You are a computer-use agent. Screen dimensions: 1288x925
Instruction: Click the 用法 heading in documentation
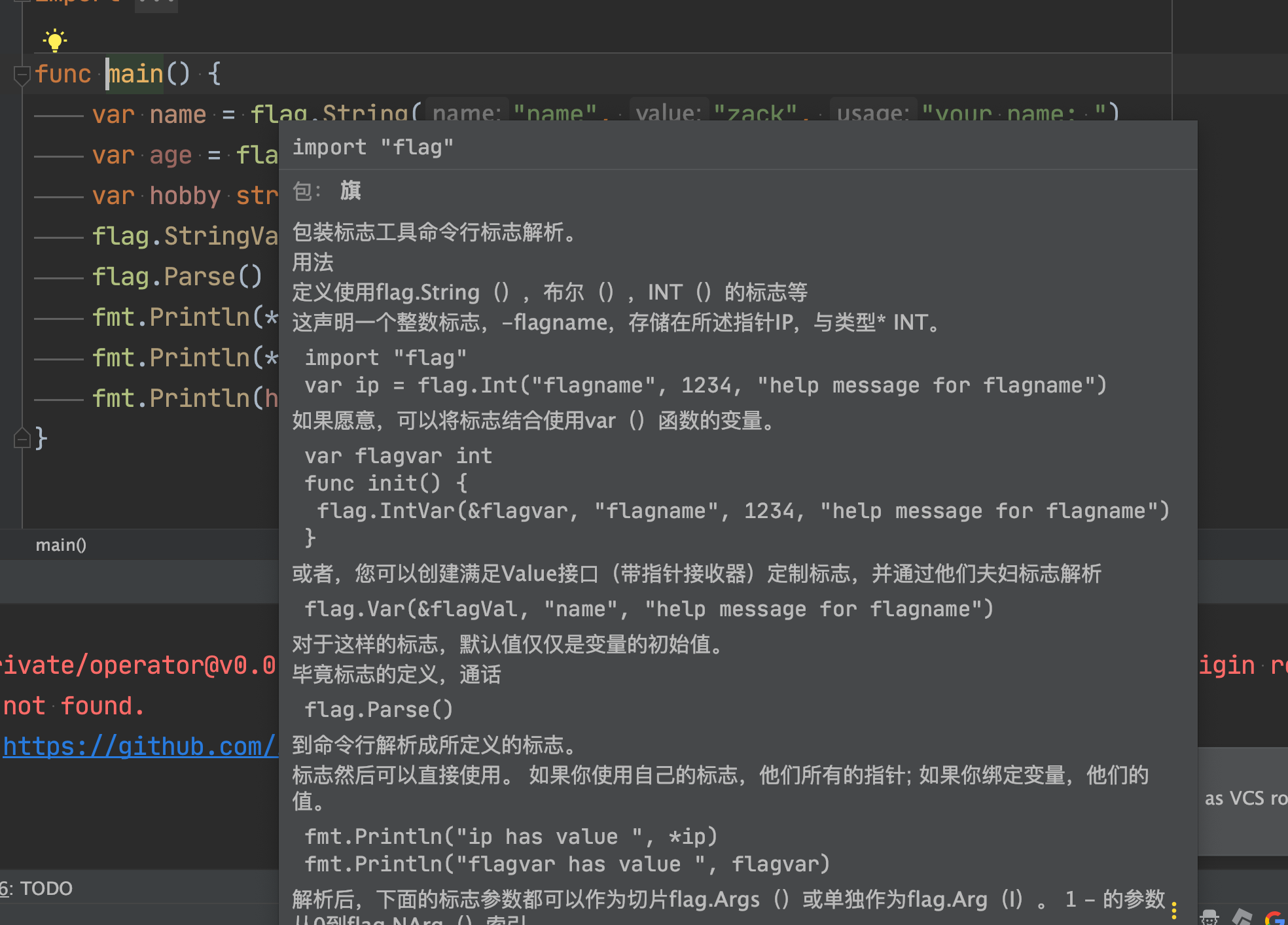313,262
